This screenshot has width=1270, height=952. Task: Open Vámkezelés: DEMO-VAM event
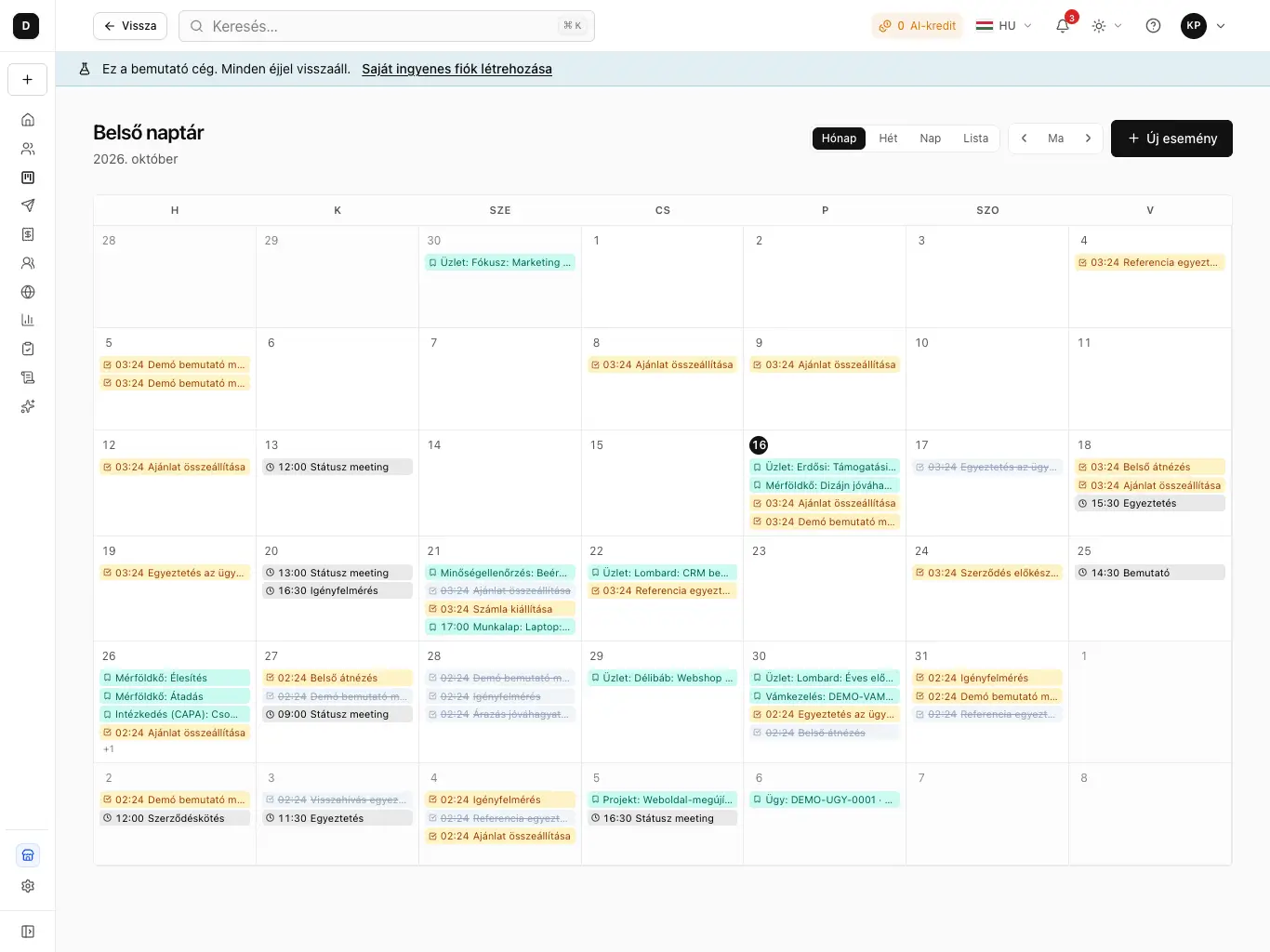point(825,697)
